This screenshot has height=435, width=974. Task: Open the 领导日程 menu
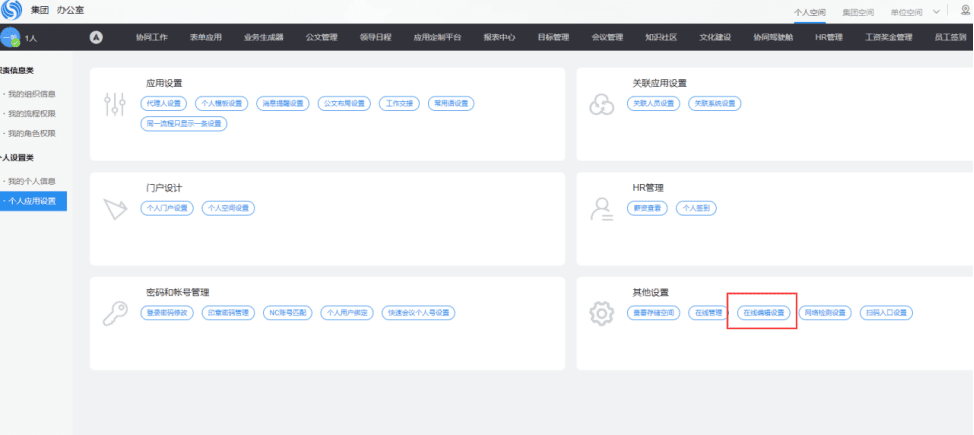(x=375, y=37)
